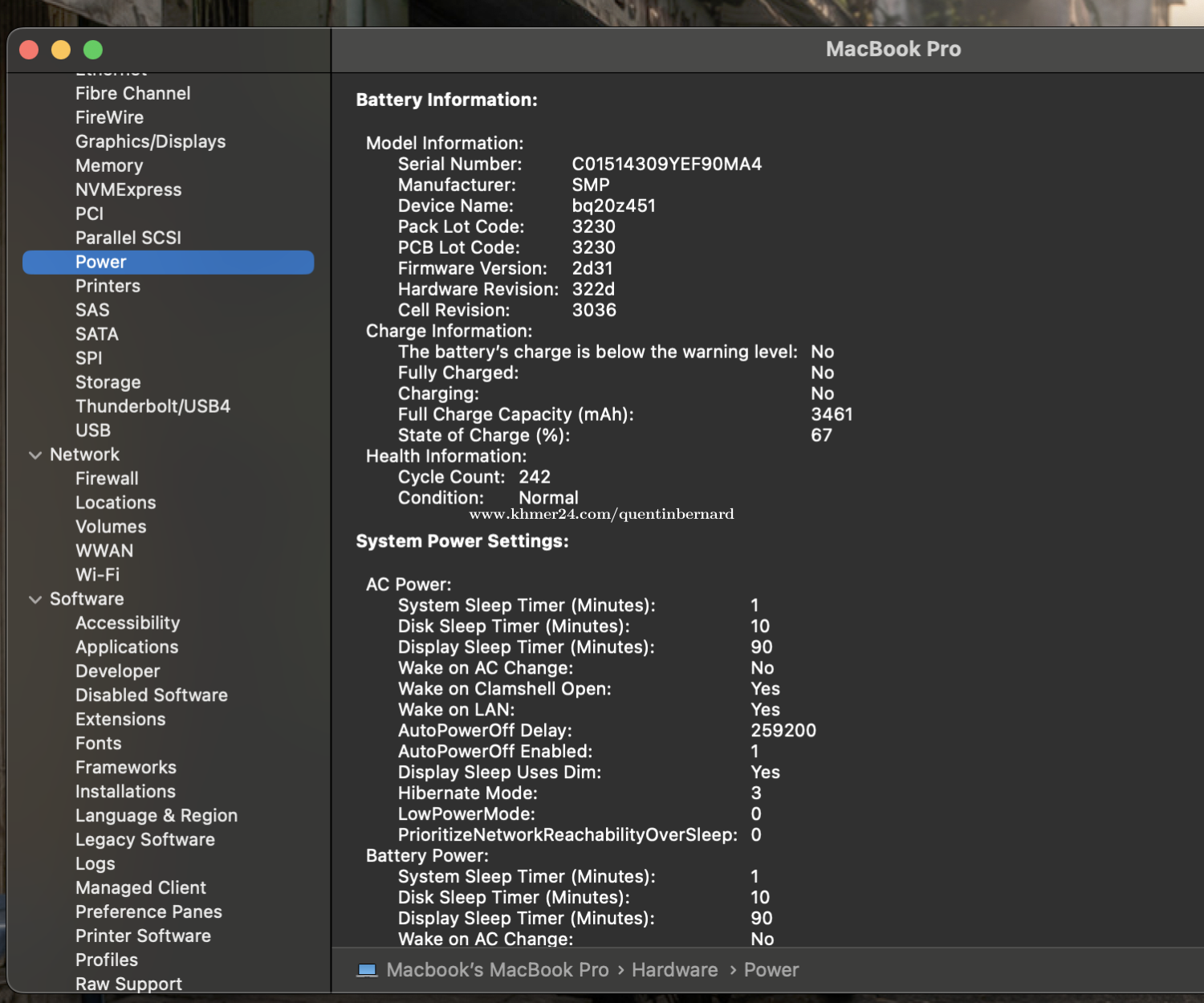
Task: Click the Hardware Revision value 322d
Action: pyautogui.click(x=594, y=289)
